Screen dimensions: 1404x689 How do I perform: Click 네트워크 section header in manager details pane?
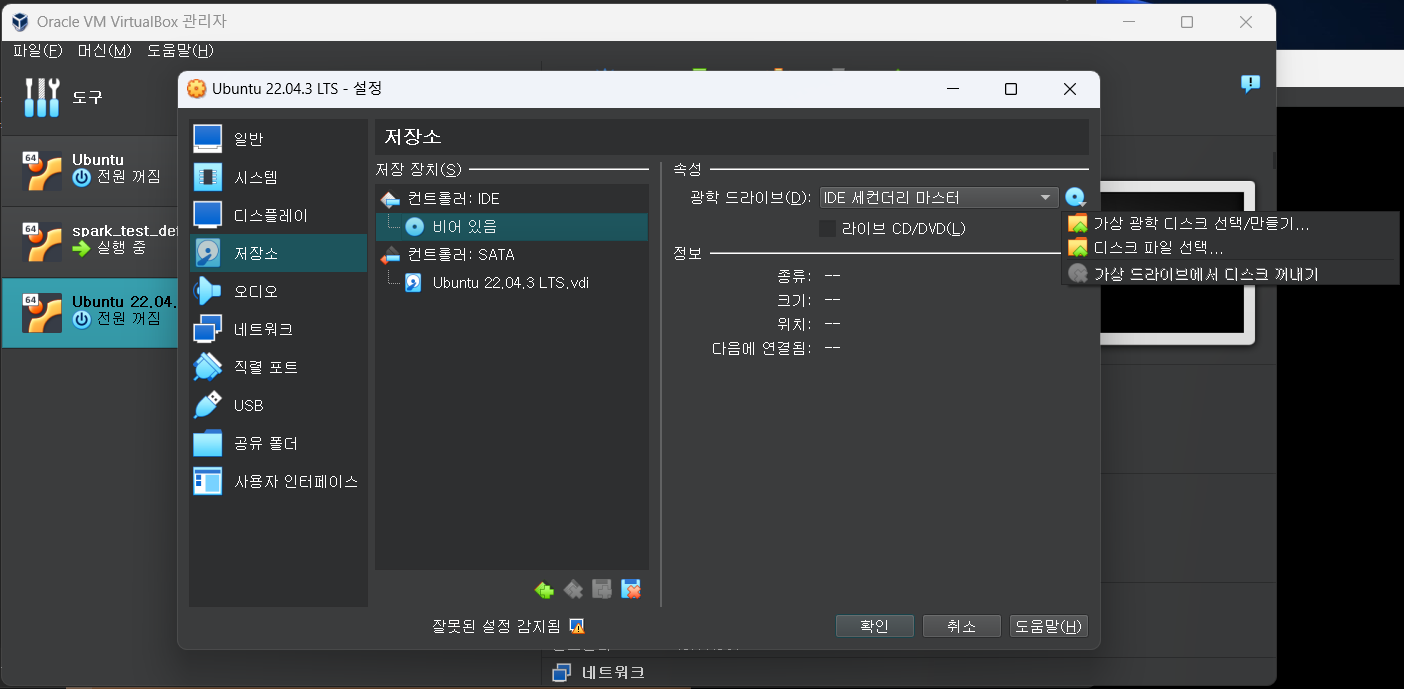[x=612, y=672]
